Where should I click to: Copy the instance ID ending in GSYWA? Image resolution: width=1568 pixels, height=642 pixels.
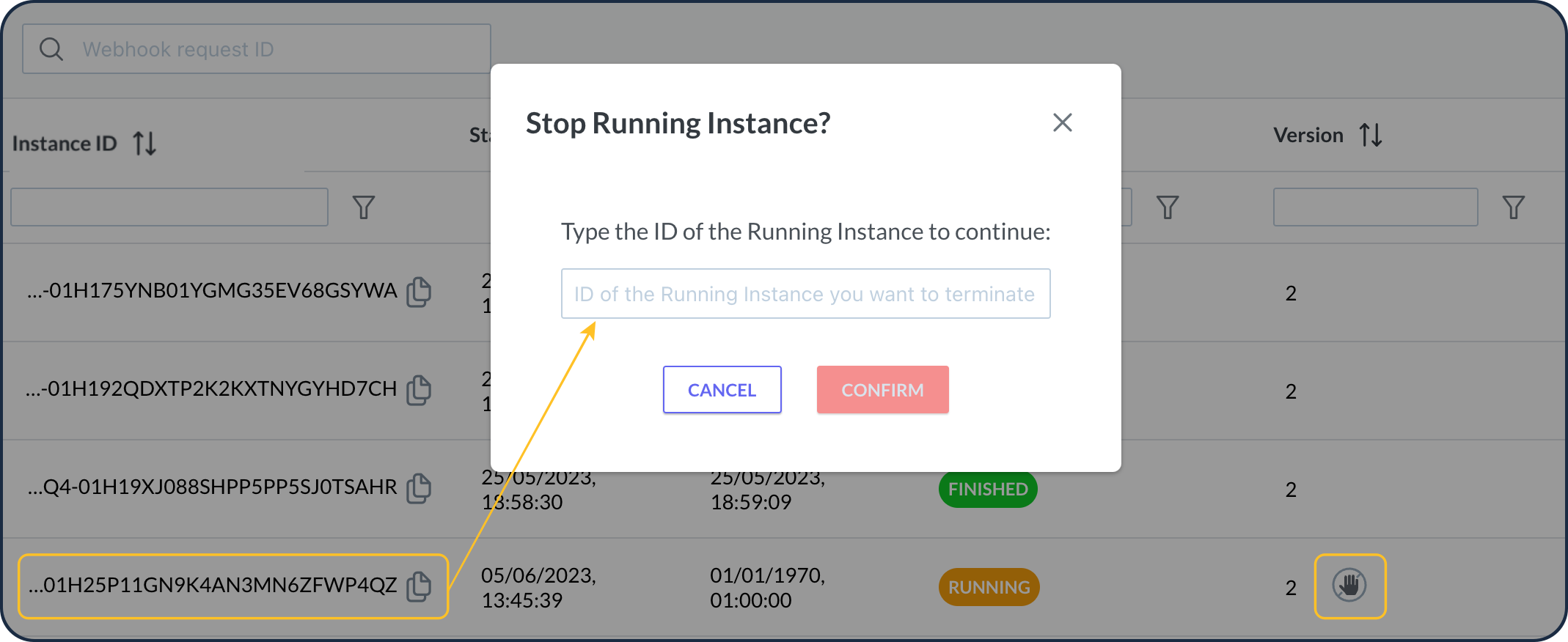(x=419, y=292)
